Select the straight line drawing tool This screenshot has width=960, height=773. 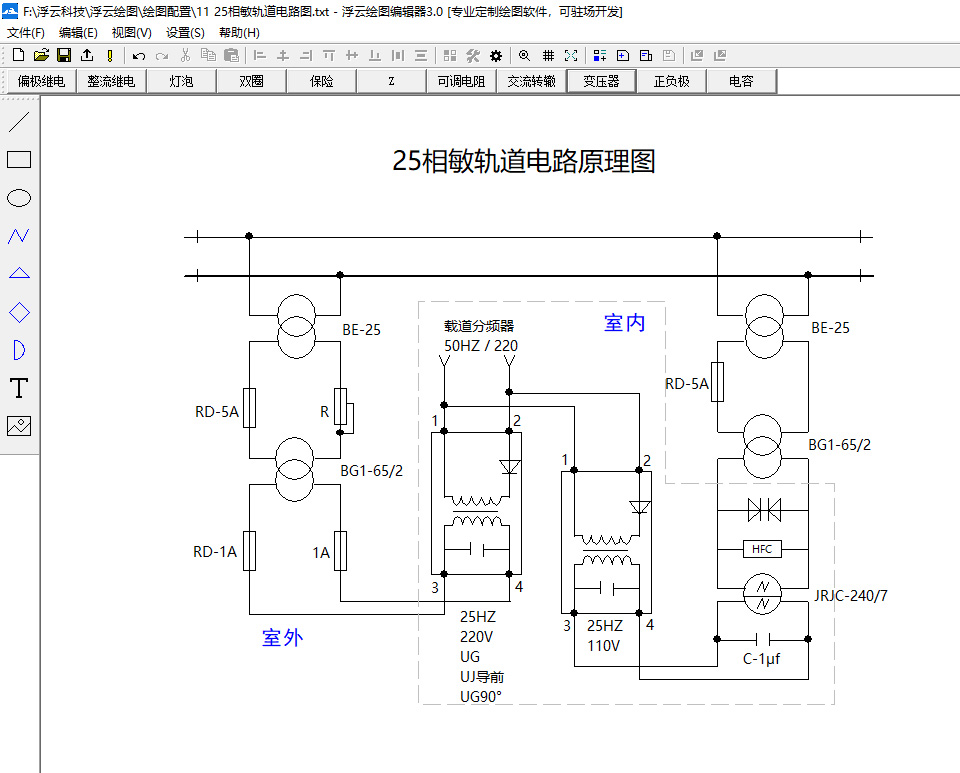coord(19,122)
